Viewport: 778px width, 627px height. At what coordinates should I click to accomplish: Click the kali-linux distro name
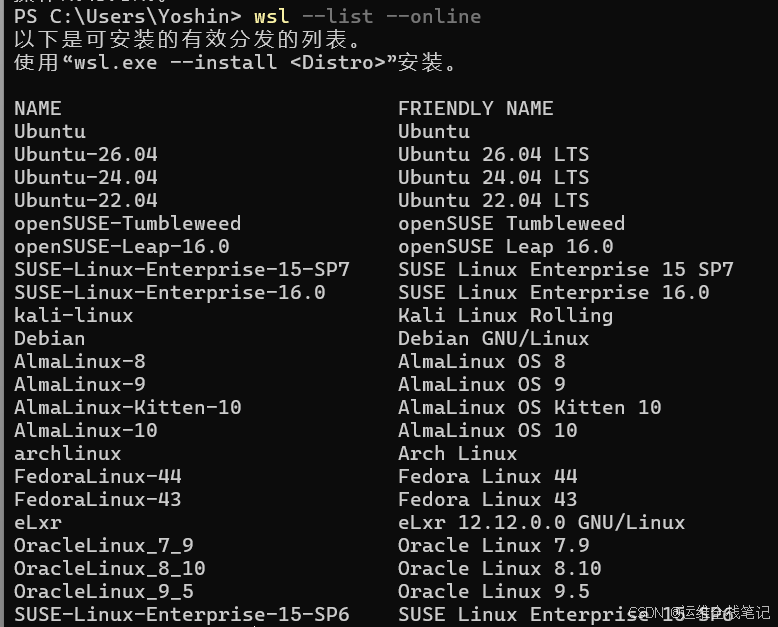pyautogui.click(x=74, y=315)
